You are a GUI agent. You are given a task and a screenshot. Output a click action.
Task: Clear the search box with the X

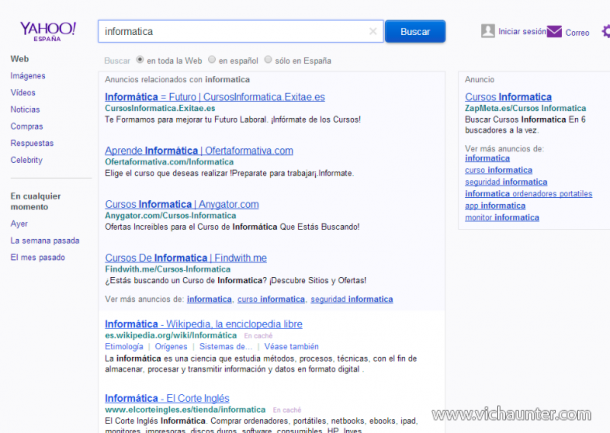tap(373, 31)
